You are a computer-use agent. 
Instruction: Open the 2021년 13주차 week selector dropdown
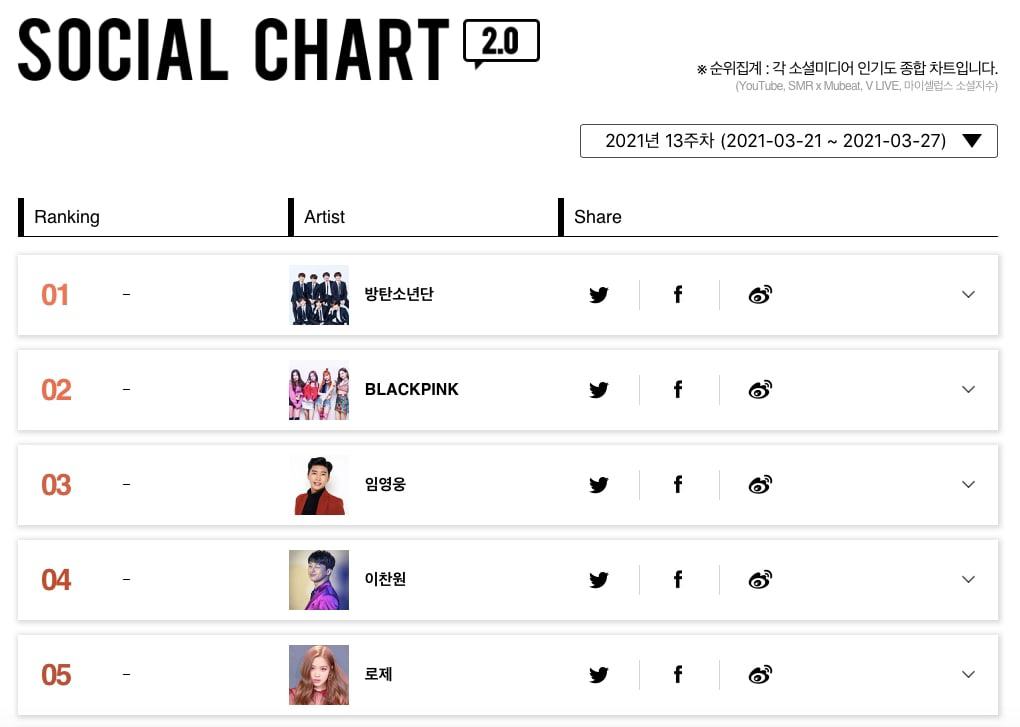788,141
